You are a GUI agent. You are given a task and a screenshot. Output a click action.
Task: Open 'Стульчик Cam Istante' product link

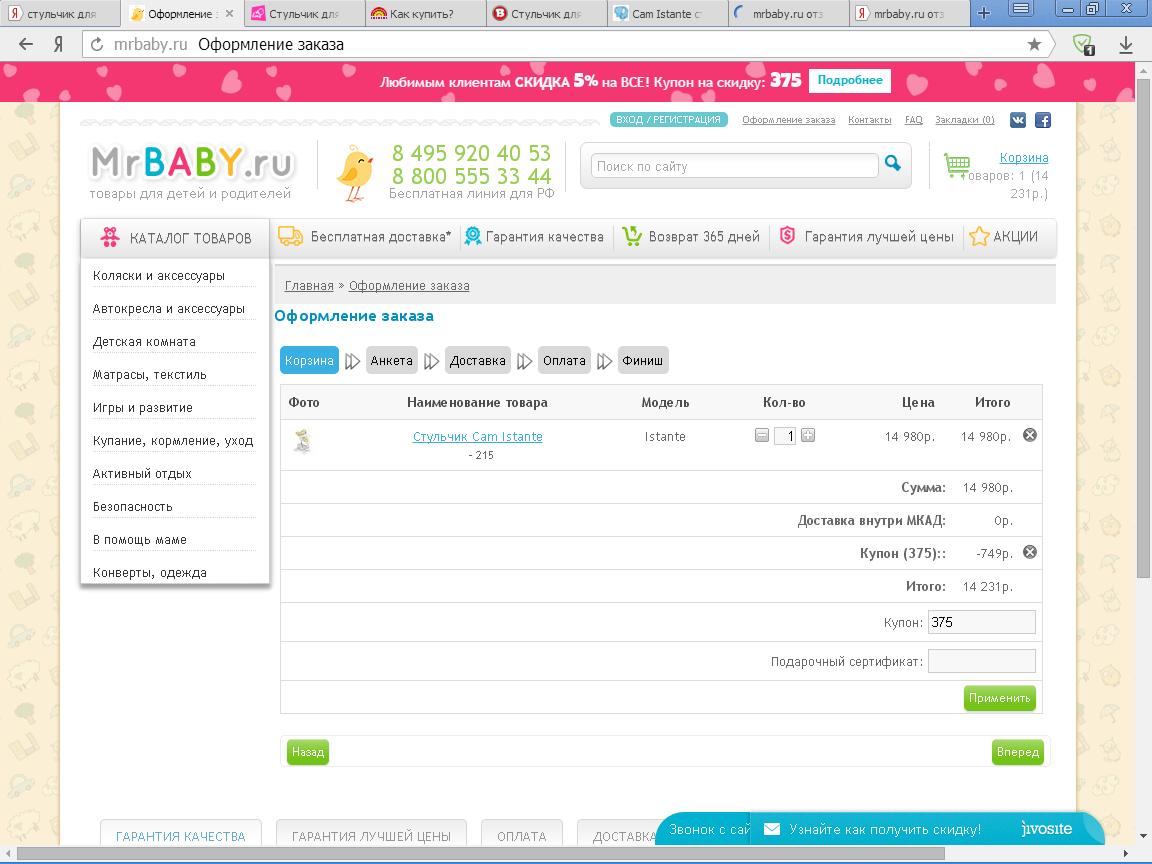point(478,436)
